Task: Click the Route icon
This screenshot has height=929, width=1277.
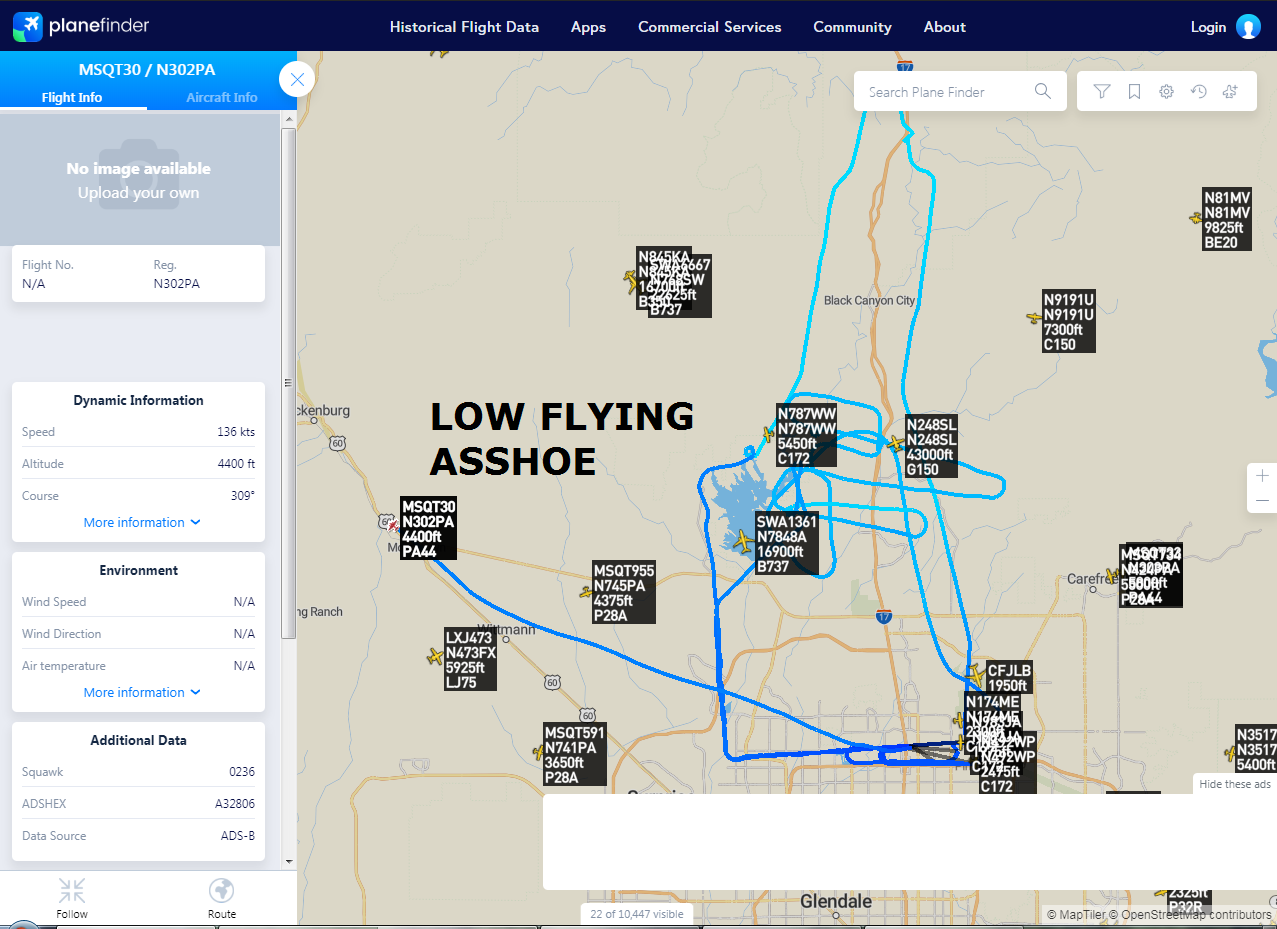Action: tap(222, 890)
